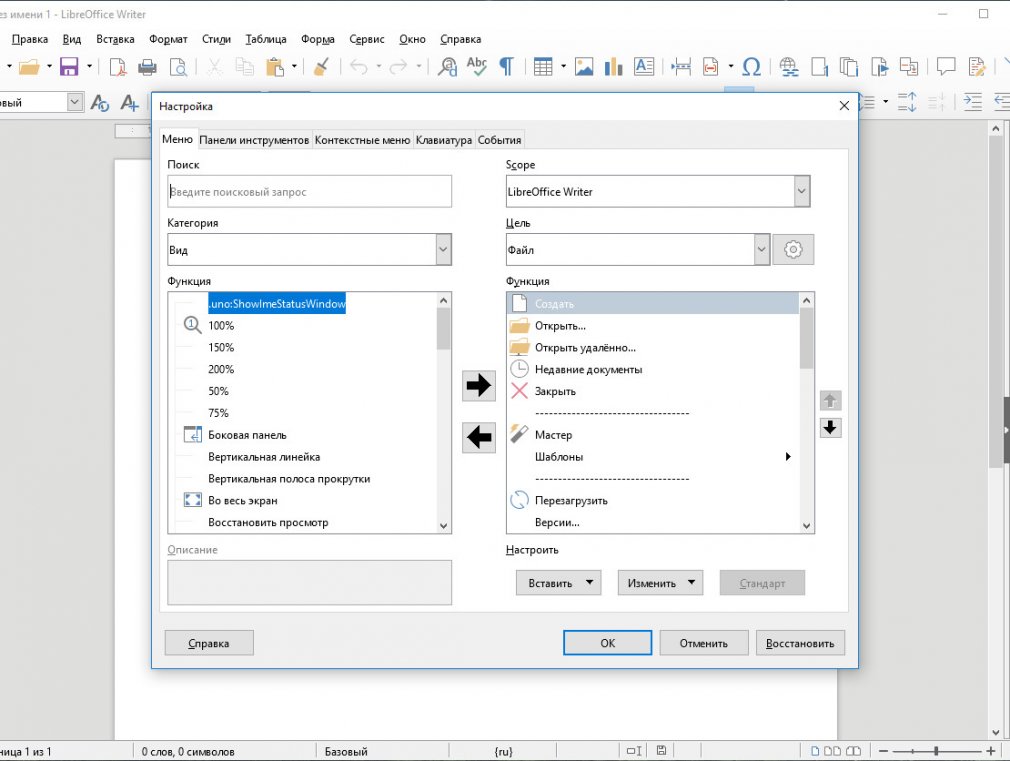Click the gear button next to Цель
Image resolution: width=1010 pixels, height=761 pixels.
[x=793, y=249]
